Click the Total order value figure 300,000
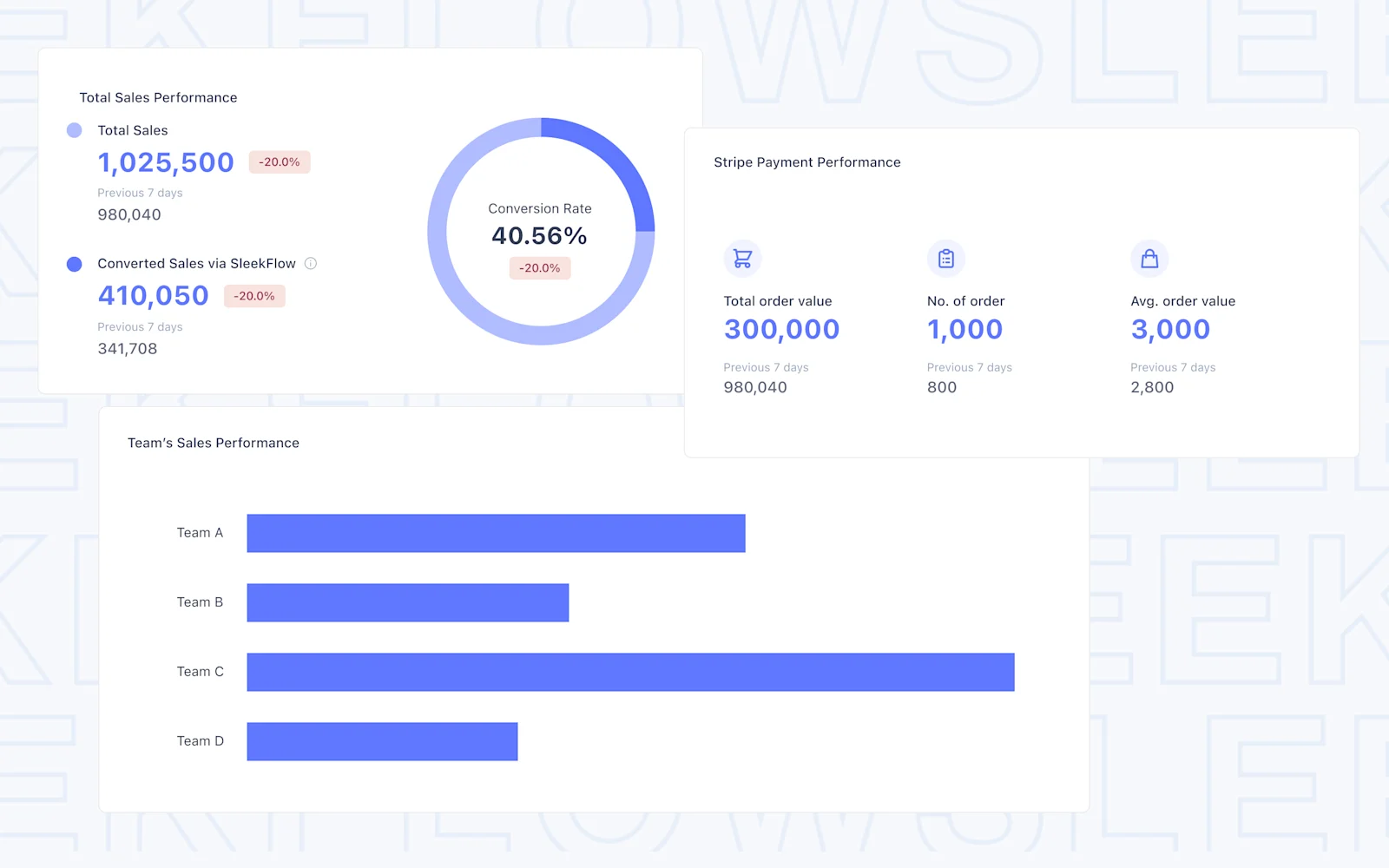Viewport: 1389px width, 868px height. (781, 329)
